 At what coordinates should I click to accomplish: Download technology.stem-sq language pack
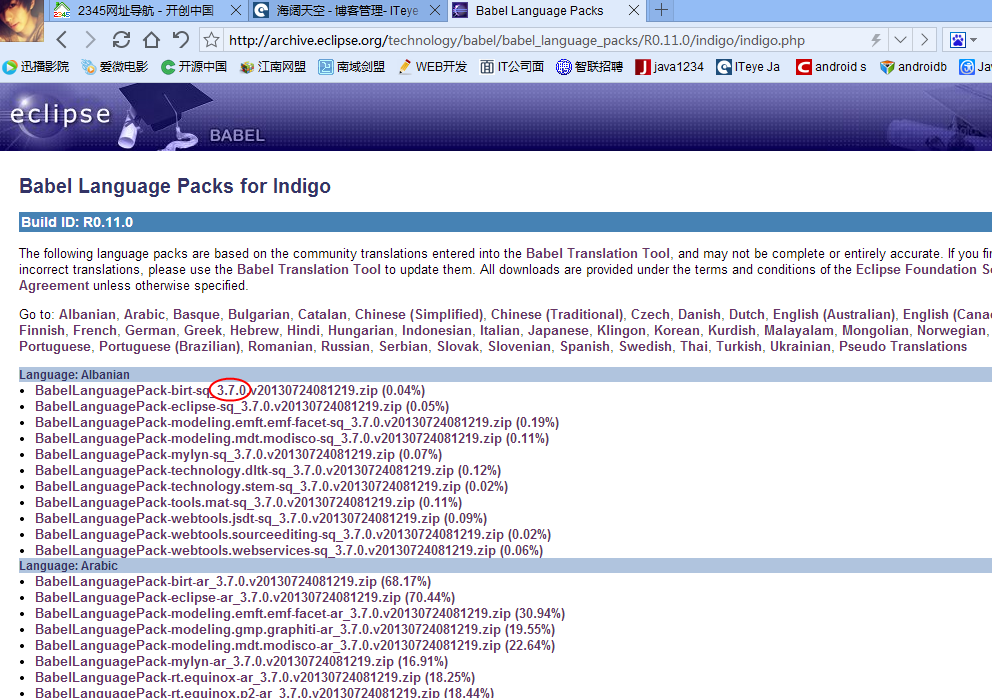pos(247,486)
